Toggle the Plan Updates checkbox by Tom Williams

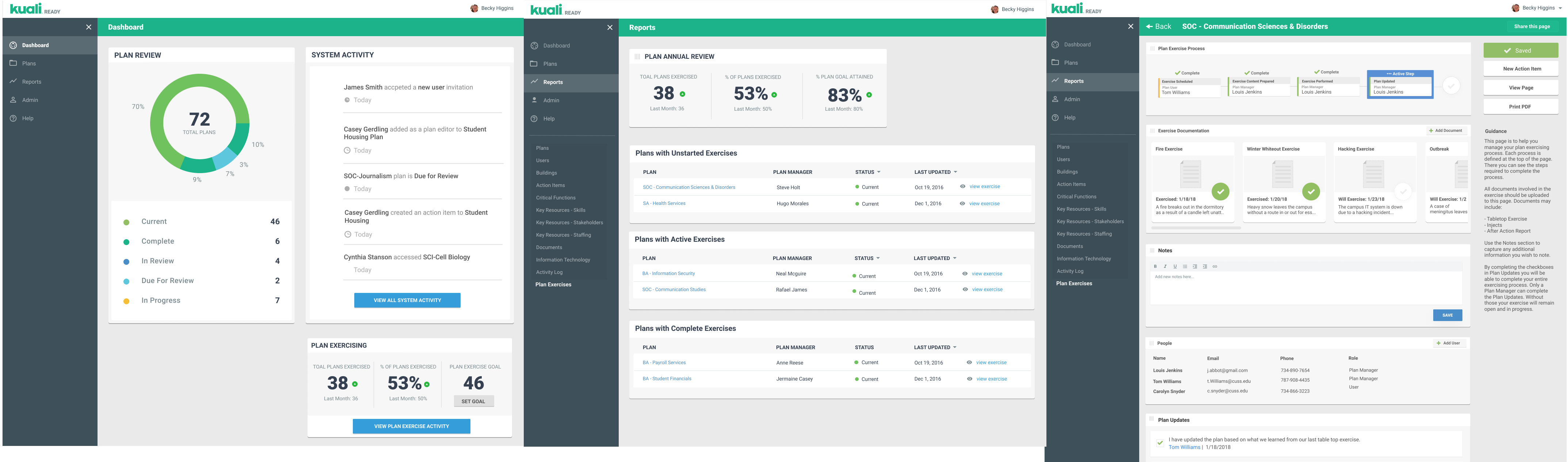tap(1160, 443)
